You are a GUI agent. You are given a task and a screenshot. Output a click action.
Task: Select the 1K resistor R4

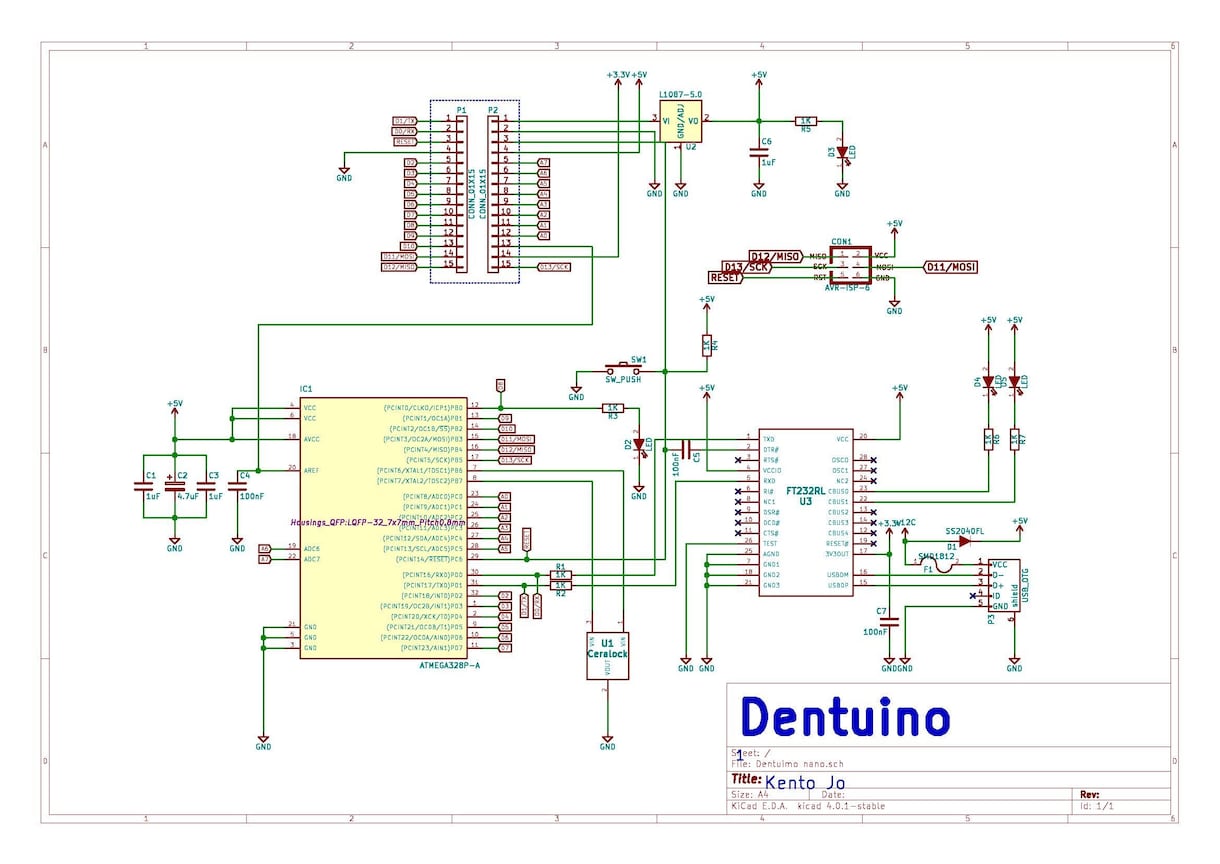click(707, 345)
